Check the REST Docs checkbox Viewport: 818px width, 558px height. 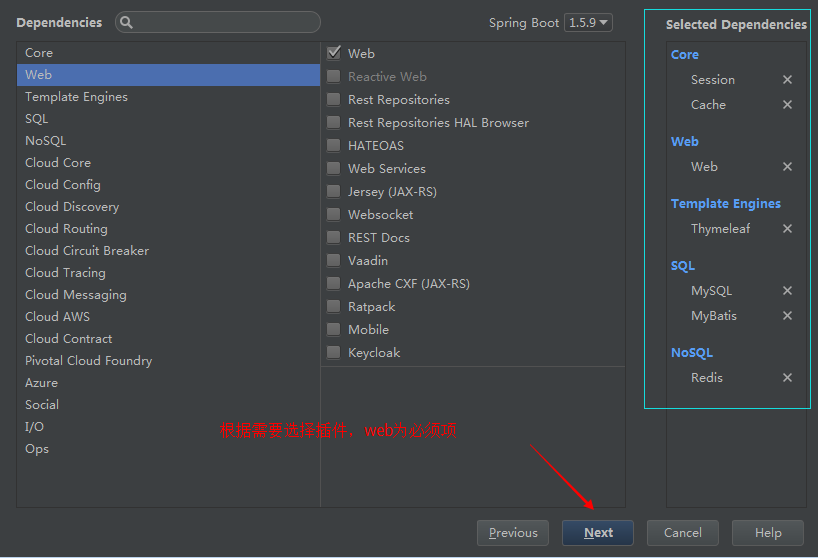click(x=333, y=237)
